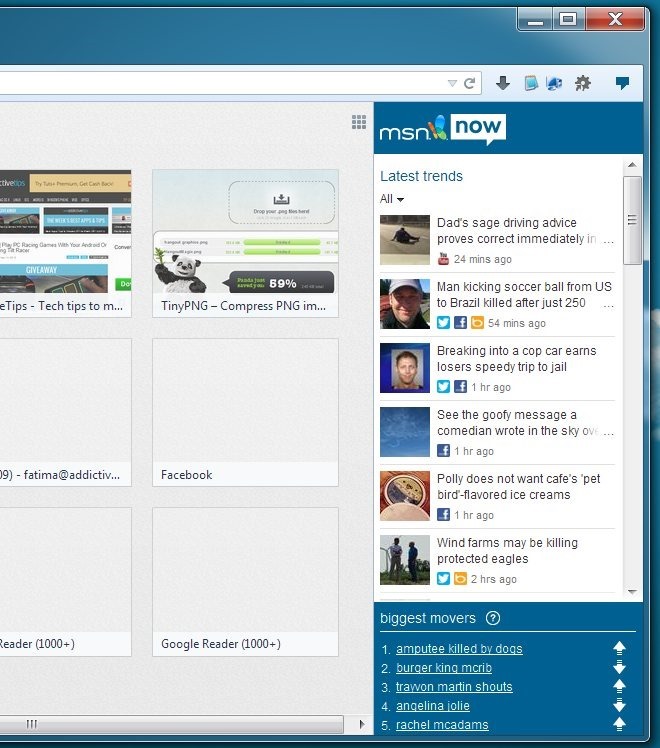The height and width of the screenshot is (748, 660).
Task: Click the horizontal scrollbar thumb
Action: point(172,724)
